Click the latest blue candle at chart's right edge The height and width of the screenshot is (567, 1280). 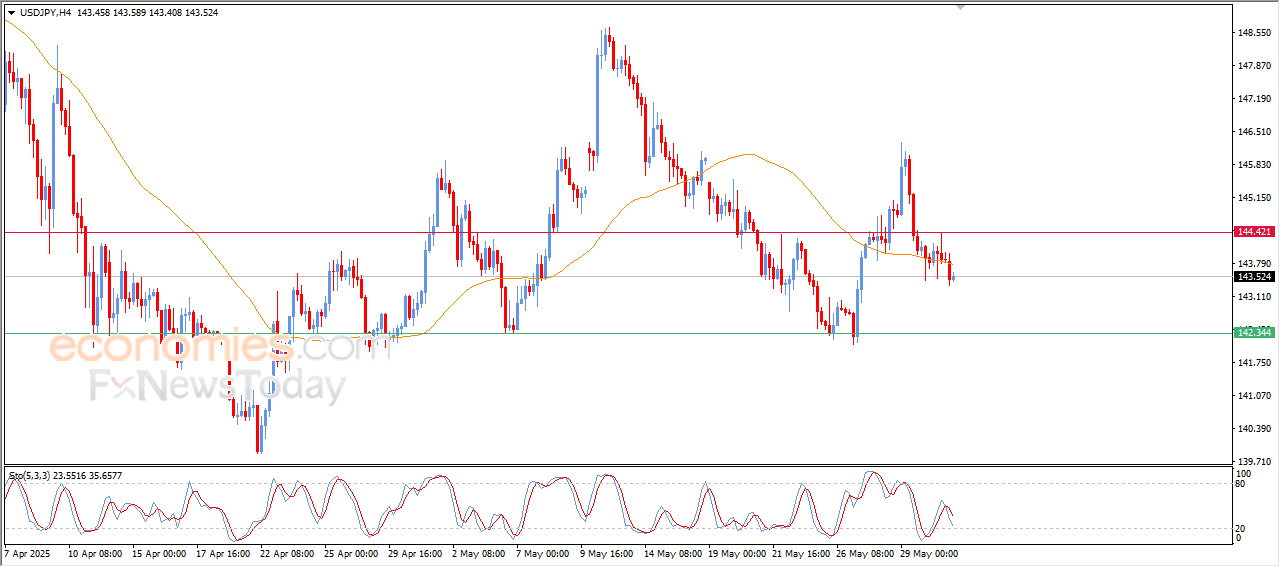tap(954, 277)
